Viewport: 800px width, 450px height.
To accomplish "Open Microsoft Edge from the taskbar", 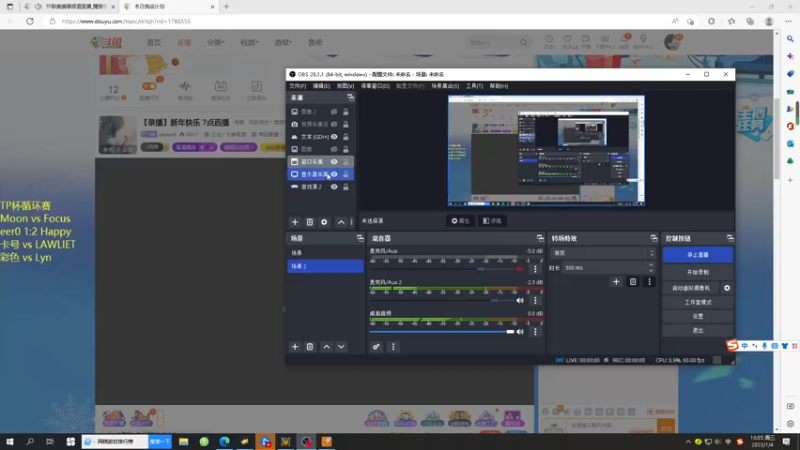I will click(224, 442).
